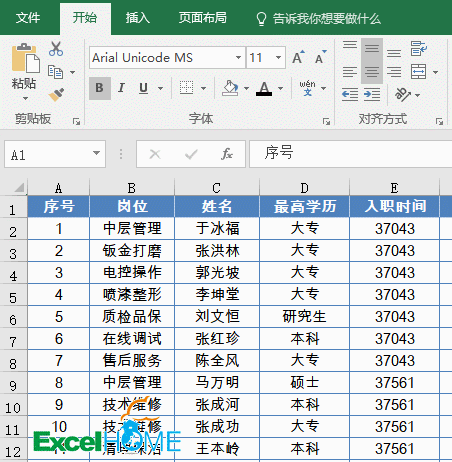Click cancel X in formula bar
This screenshot has width=452, height=462.
(155, 154)
